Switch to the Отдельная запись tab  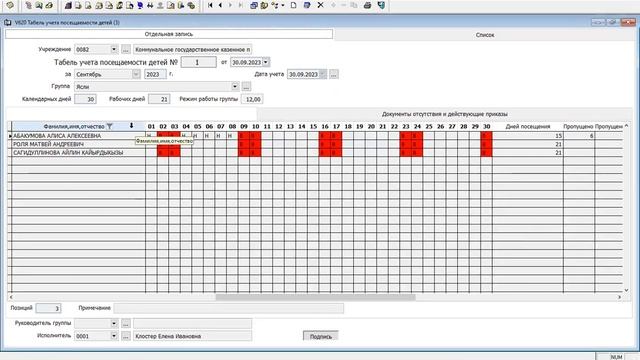pos(169,34)
